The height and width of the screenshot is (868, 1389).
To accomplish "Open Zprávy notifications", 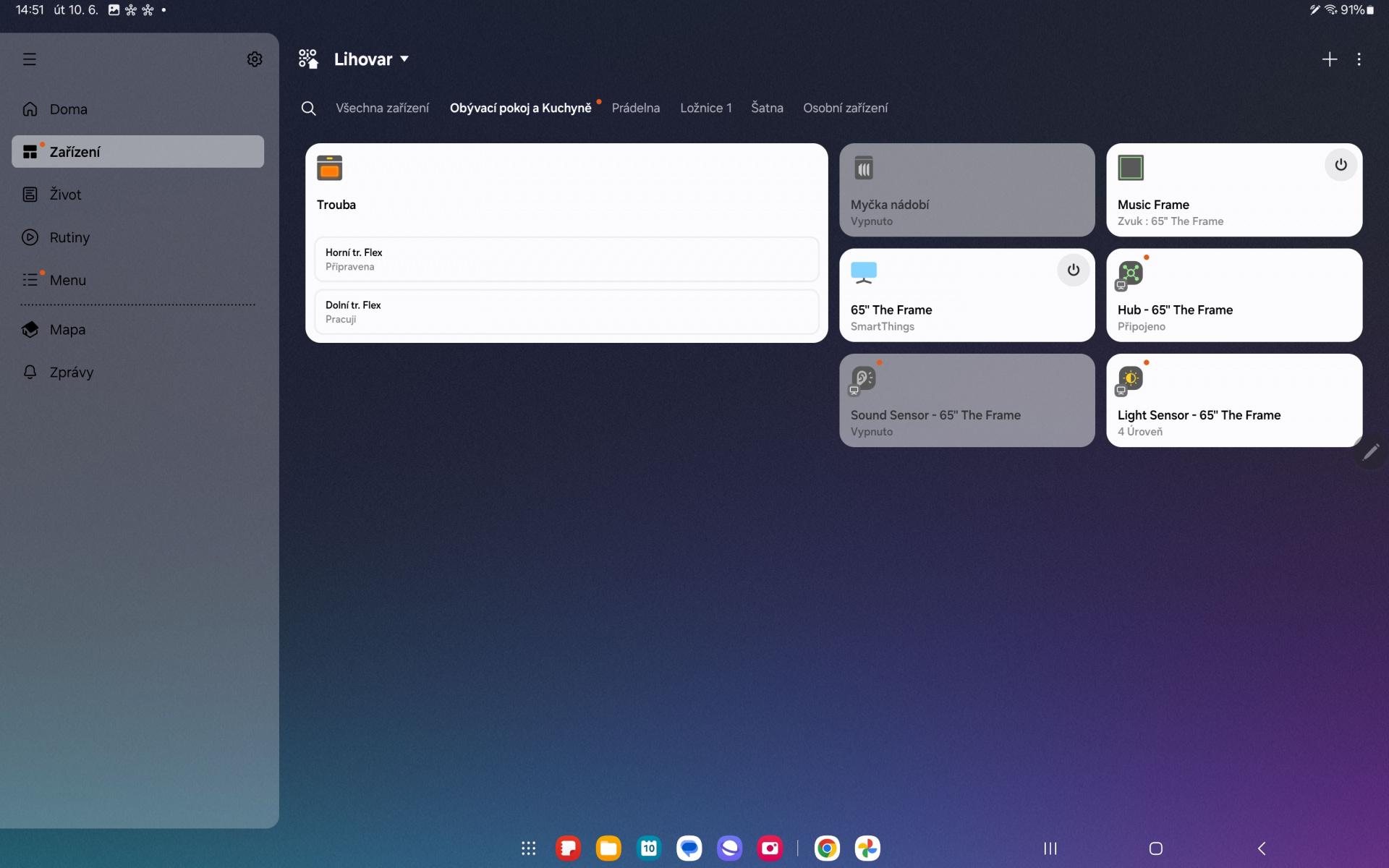I will pos(137,373).
